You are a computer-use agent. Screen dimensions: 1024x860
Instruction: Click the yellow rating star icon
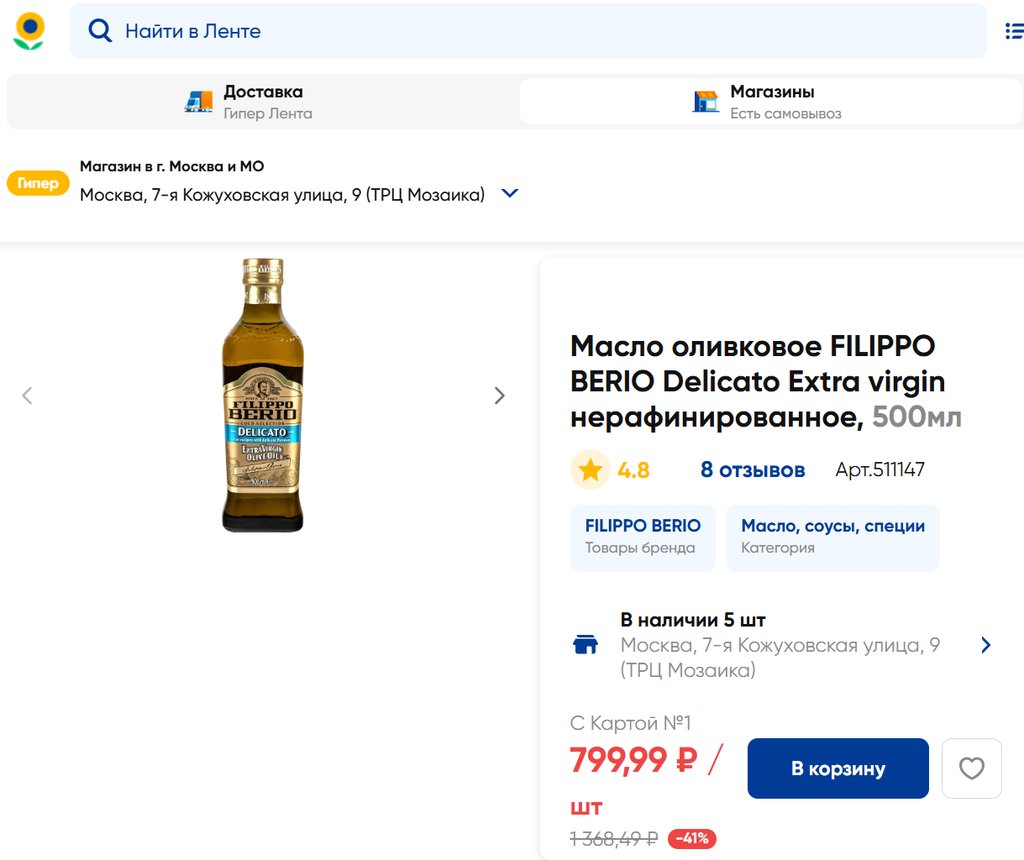tap(590, 470)
